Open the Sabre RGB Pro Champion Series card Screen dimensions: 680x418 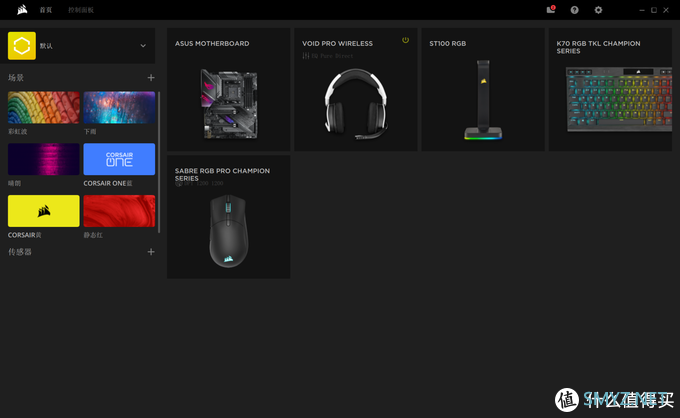coord(229,217)
